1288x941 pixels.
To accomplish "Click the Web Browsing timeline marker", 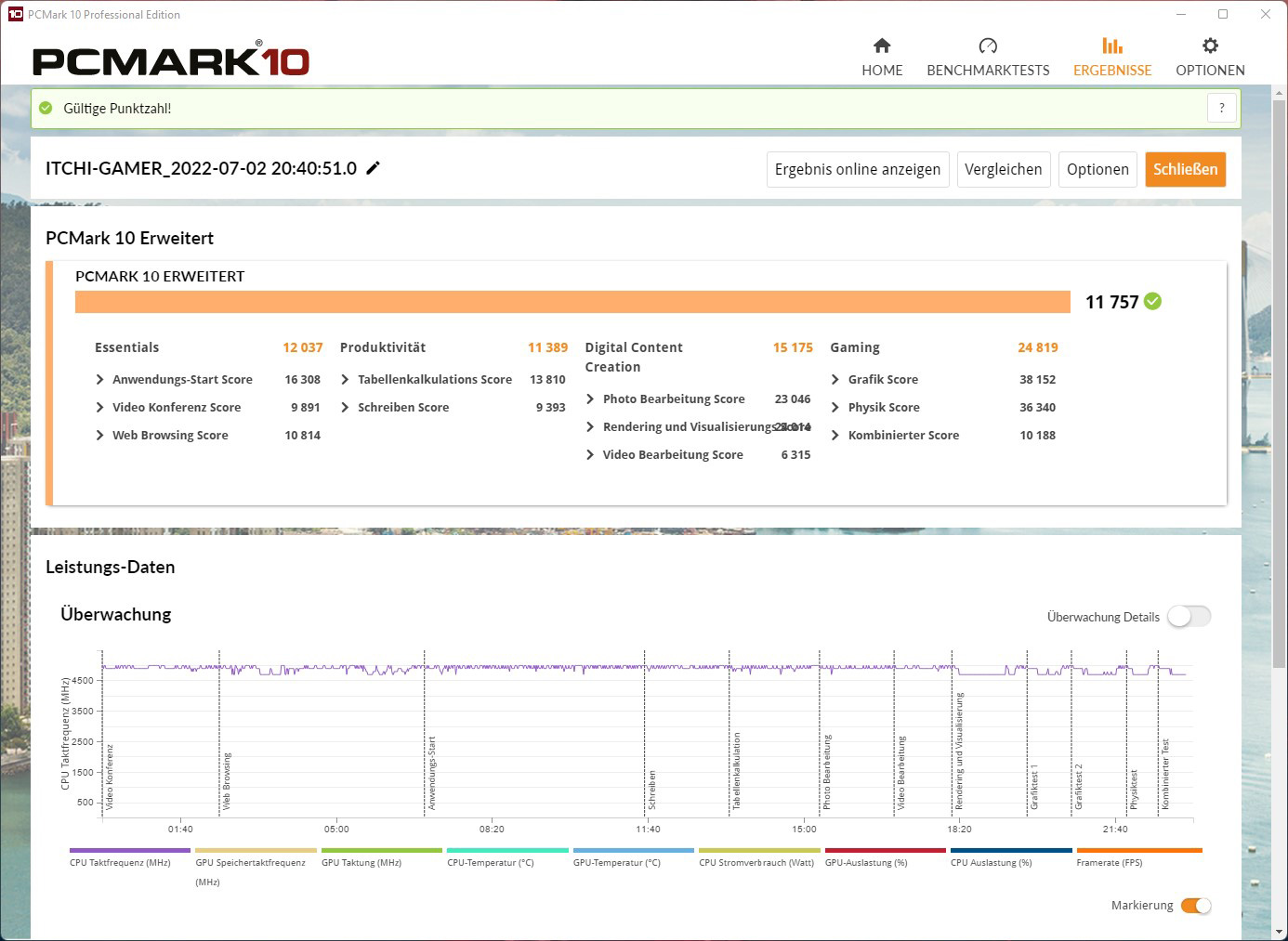I will (x=227, y=781).
